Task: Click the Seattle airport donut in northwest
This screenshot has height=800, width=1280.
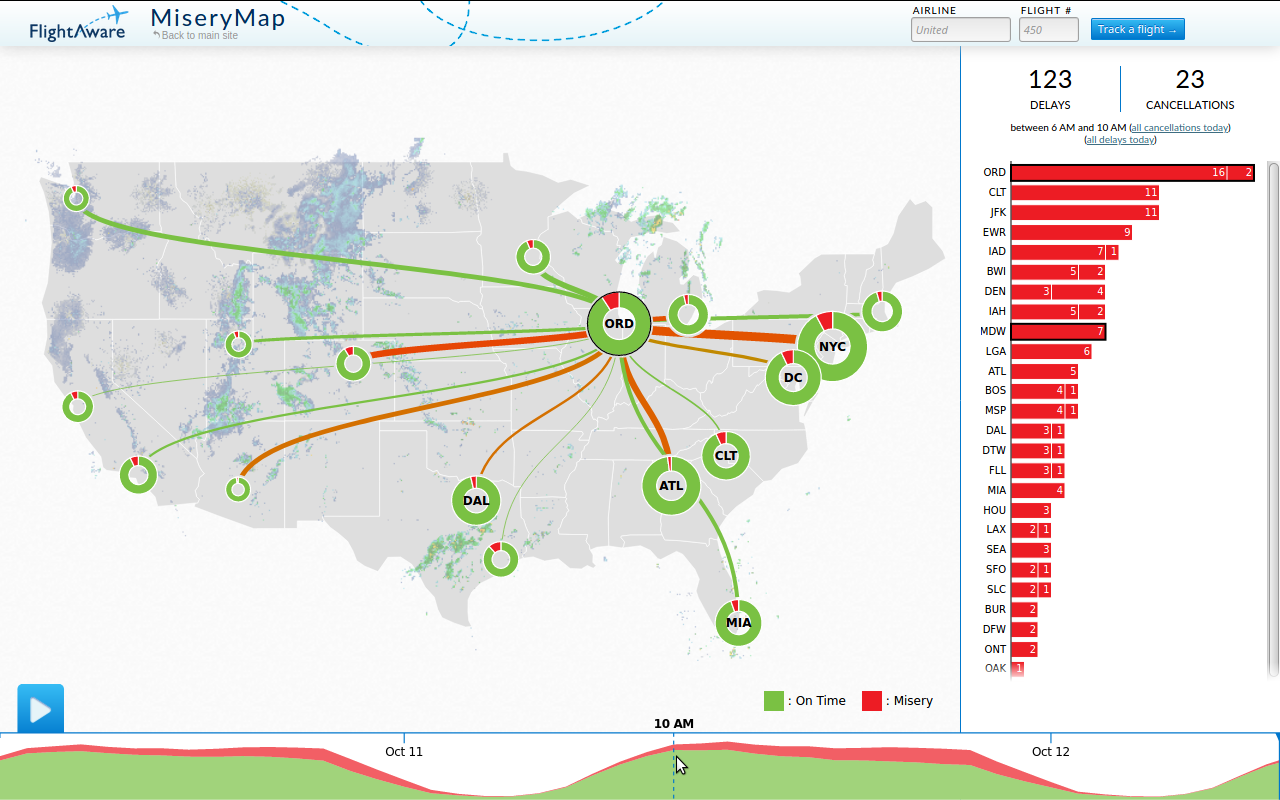Action: coord(76,198)
